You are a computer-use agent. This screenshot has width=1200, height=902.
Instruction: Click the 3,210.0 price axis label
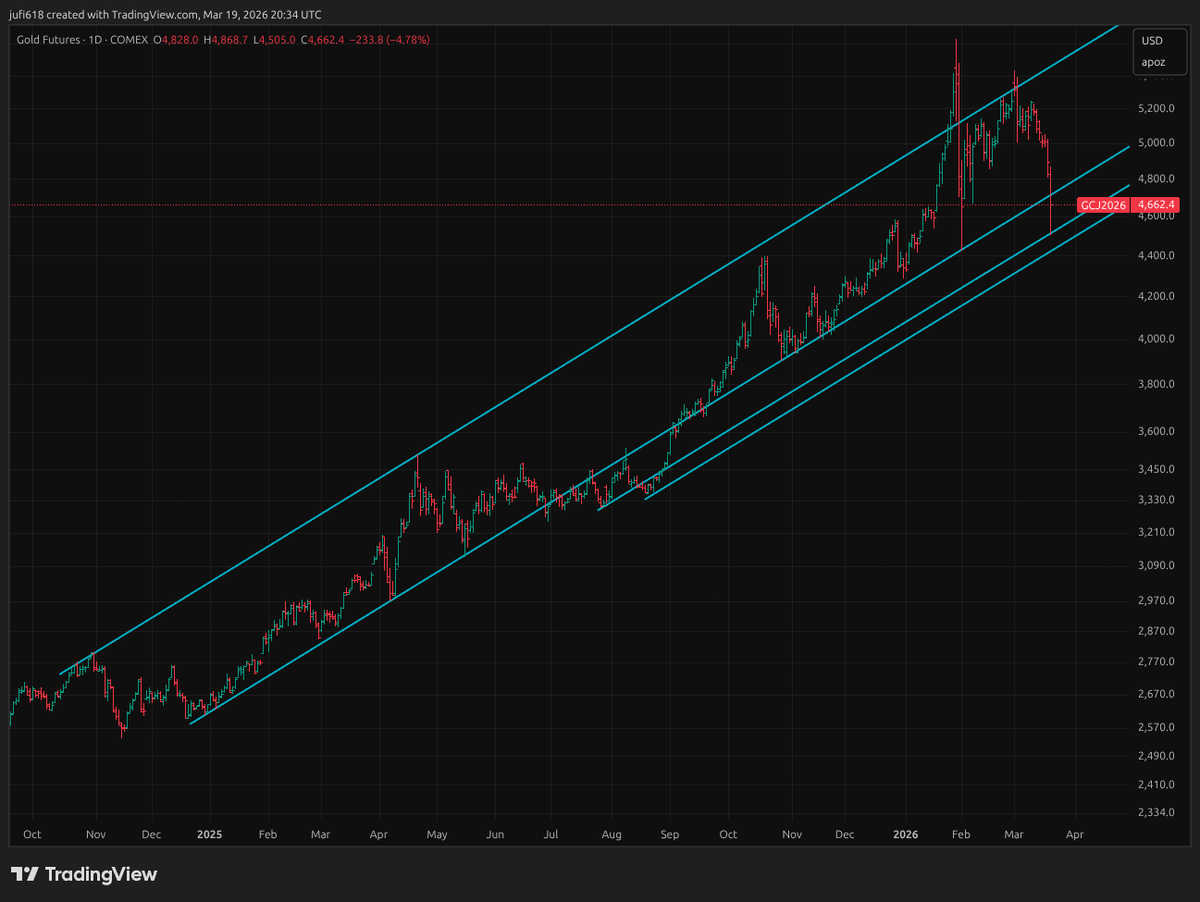pos(1158,532)
